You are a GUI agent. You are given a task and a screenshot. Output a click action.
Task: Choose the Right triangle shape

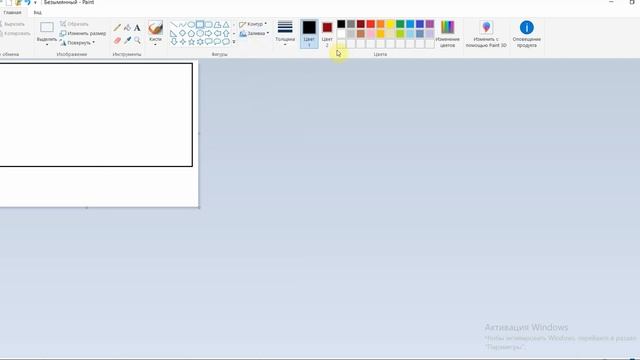174,33
